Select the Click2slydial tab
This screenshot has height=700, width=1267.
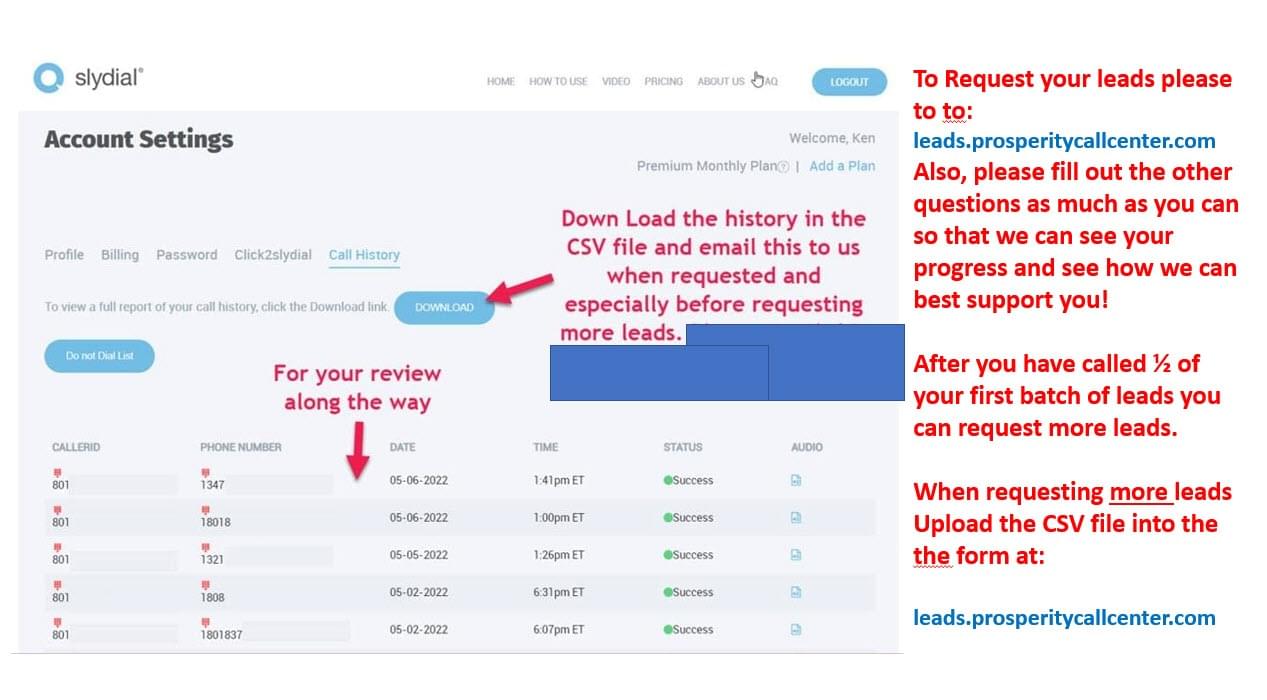click(273, 255)
